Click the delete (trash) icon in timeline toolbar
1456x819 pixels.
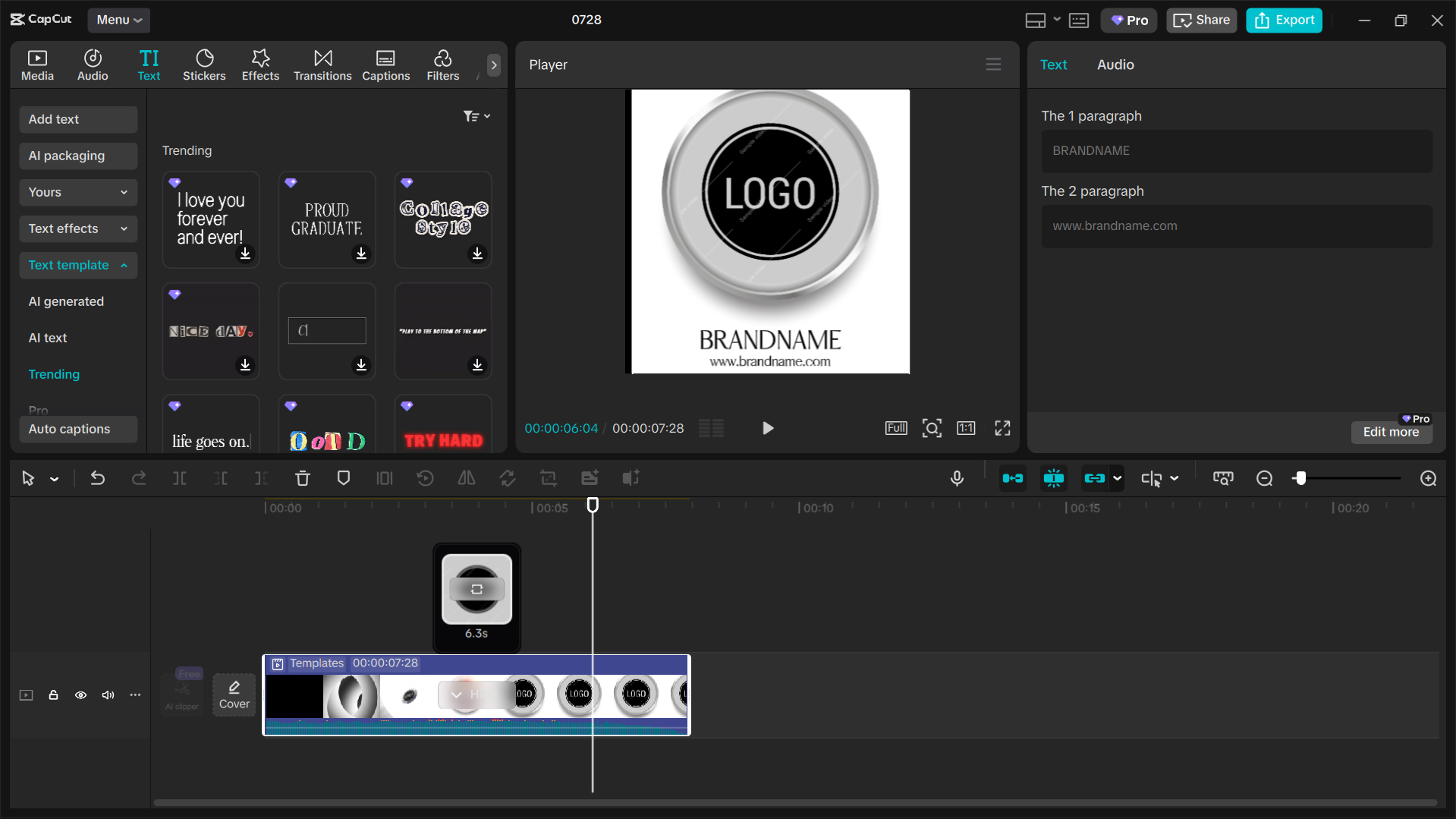tap(302, 478)
